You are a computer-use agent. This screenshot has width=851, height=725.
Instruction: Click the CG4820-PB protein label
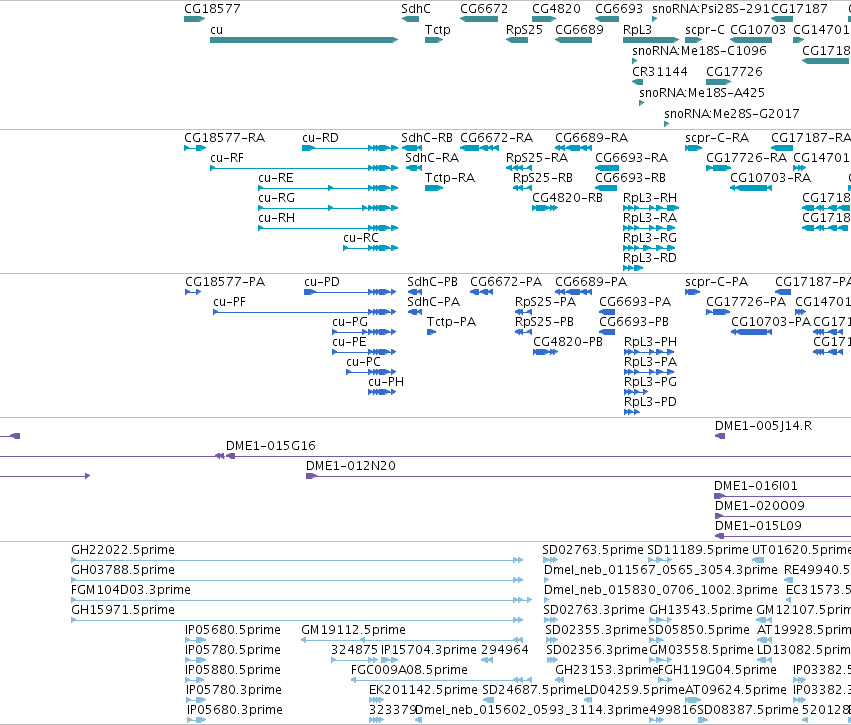(x=568, y=342)
